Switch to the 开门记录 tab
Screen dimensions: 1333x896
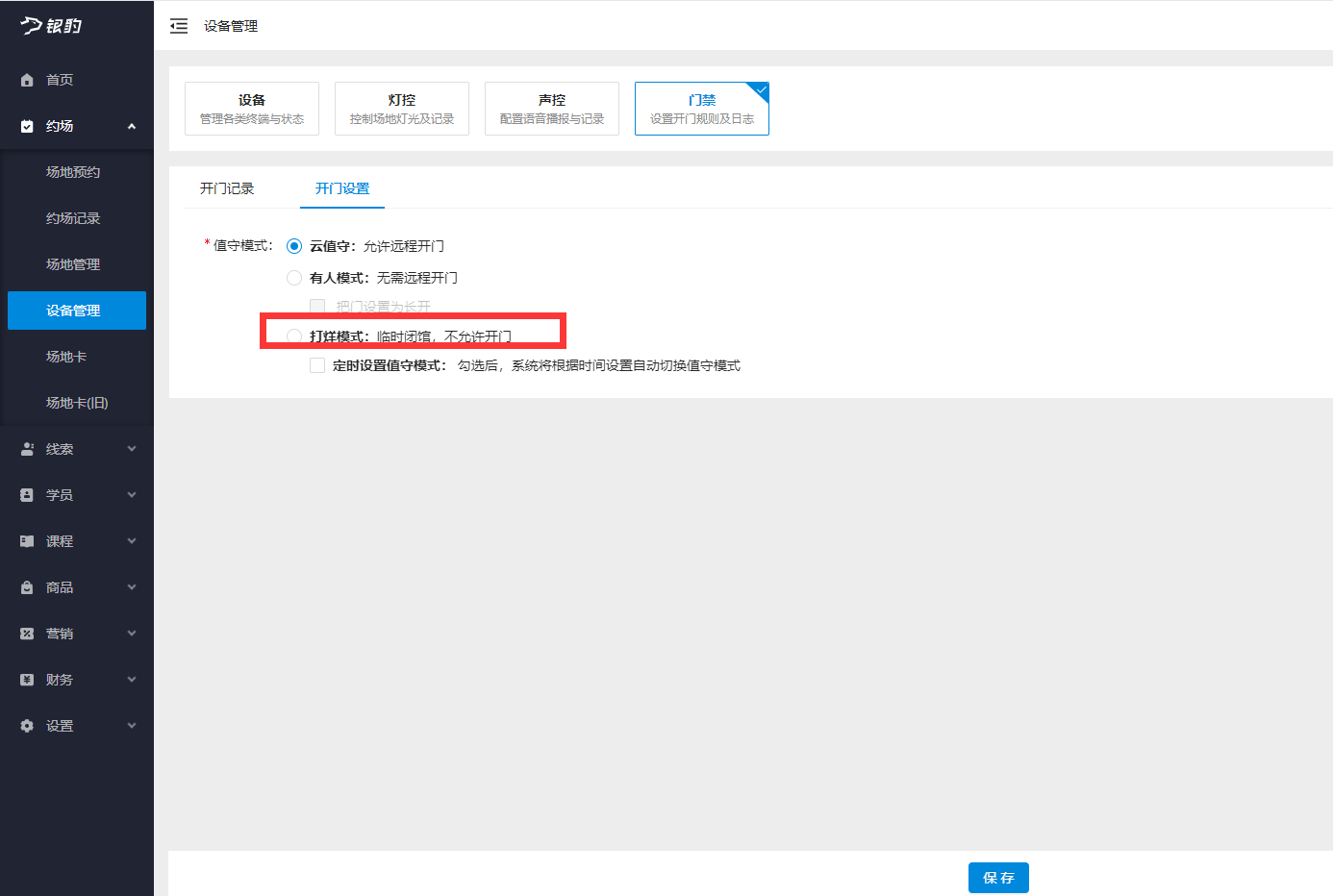point(227,188)
